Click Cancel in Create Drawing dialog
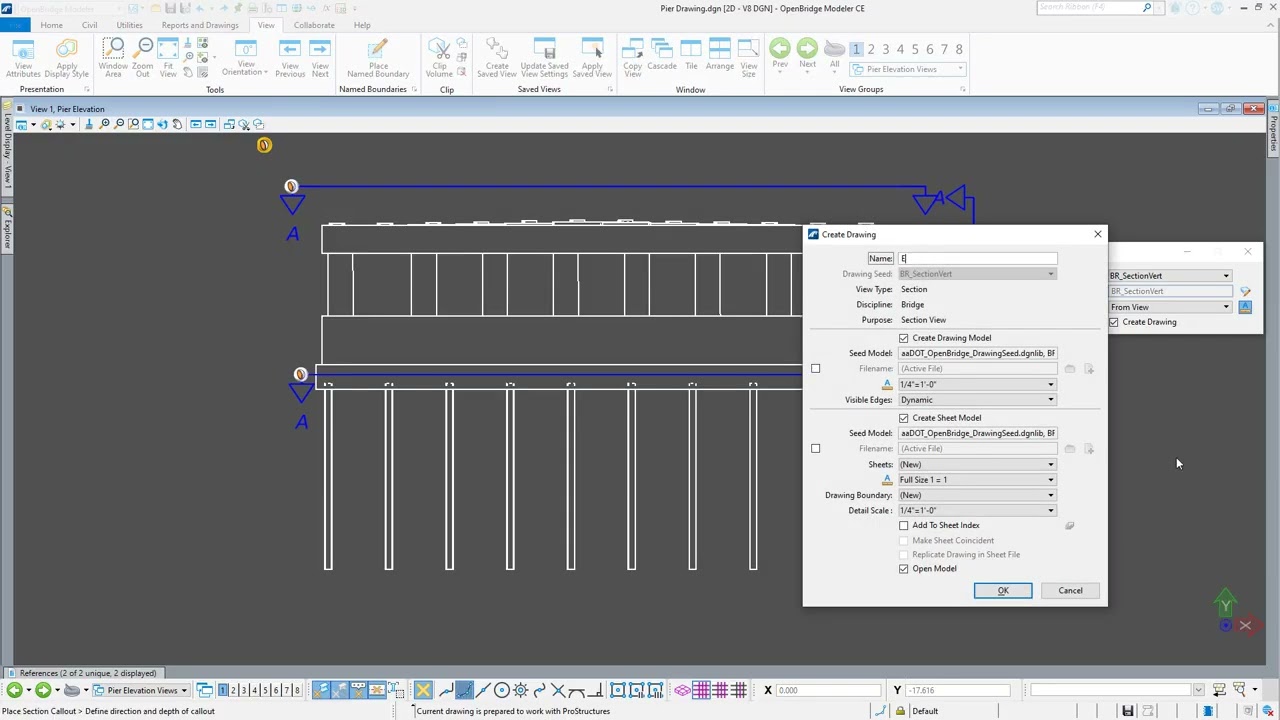This screenshot has width=1280, height=720. point(1070,590)
